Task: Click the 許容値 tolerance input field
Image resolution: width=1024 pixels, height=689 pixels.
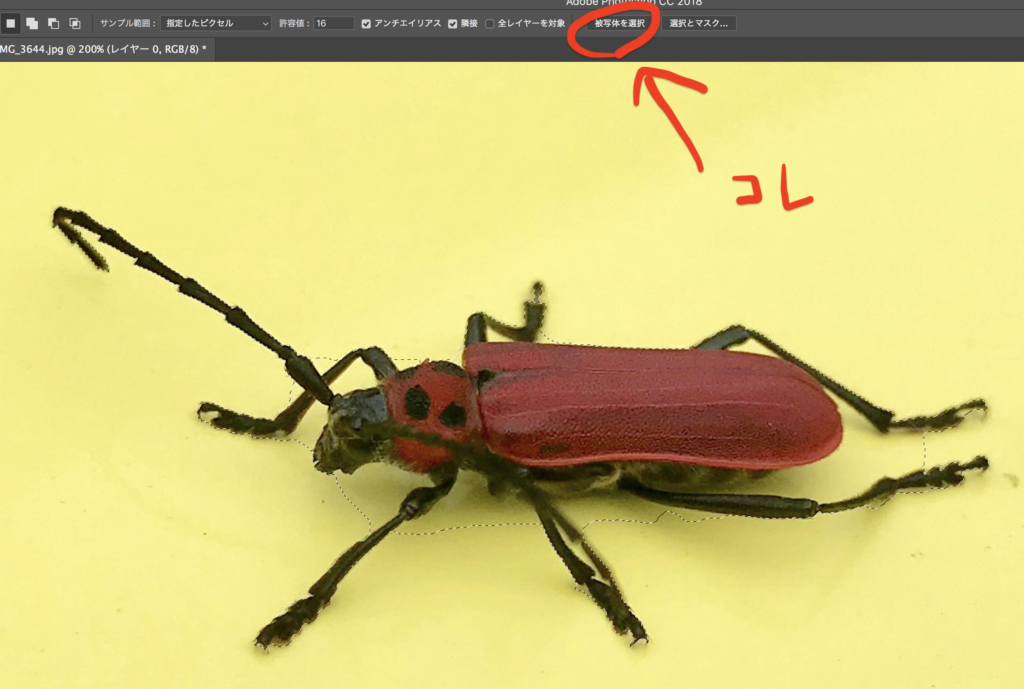Action: [x=333, y=23]
